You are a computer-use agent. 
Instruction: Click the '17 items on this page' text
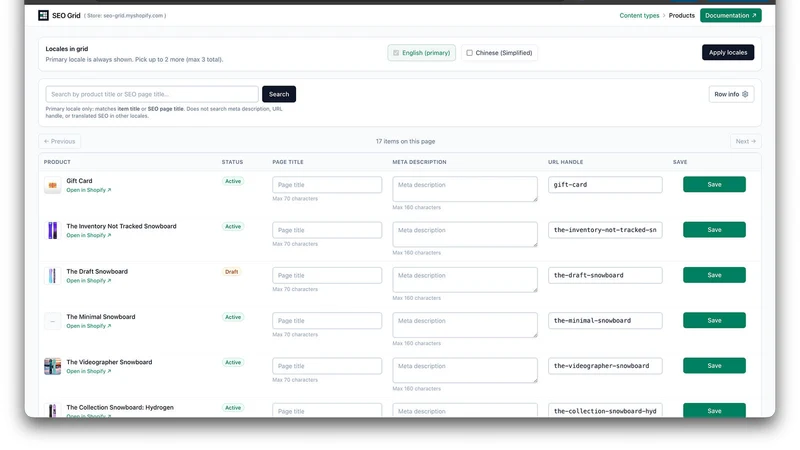tap(406, 141)
